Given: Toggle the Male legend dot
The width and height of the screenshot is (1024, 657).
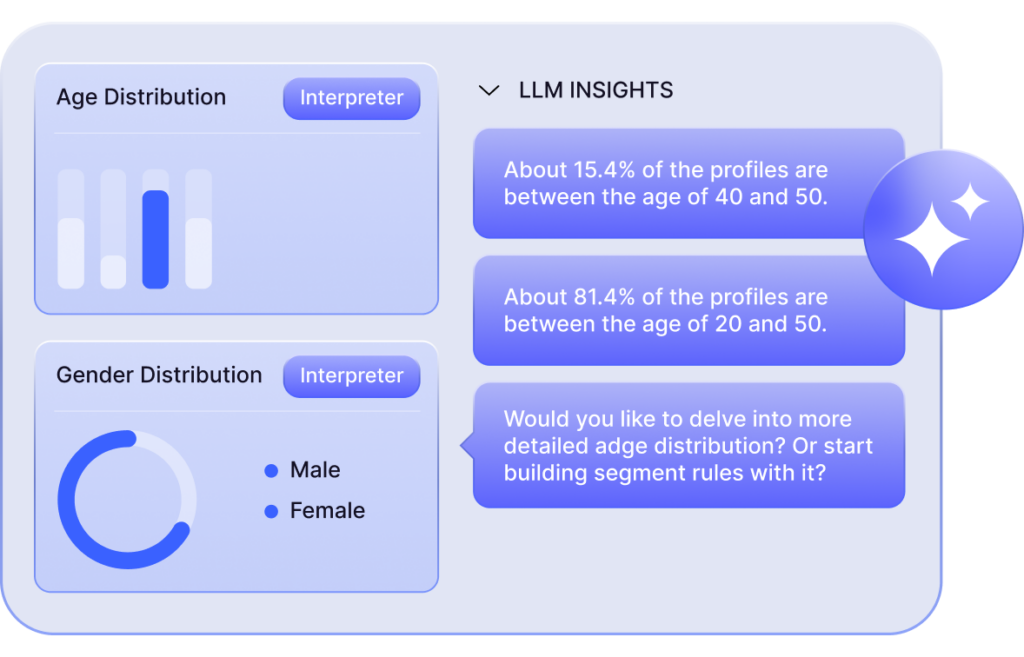Looking at the screenshot, I should [x=271, y=471].
